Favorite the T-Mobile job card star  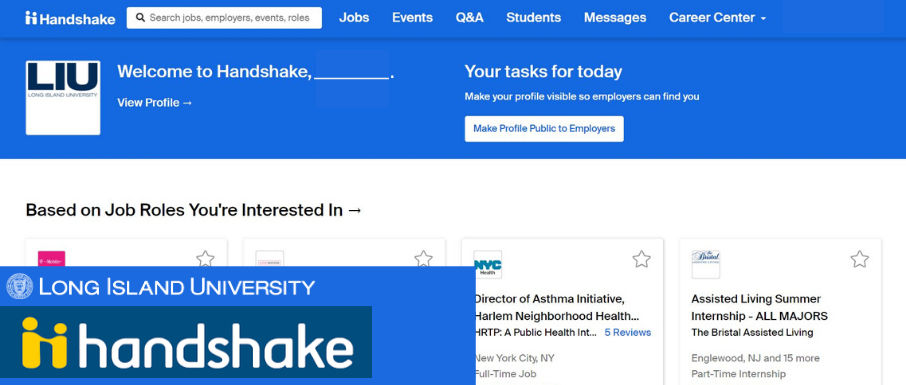205,258
